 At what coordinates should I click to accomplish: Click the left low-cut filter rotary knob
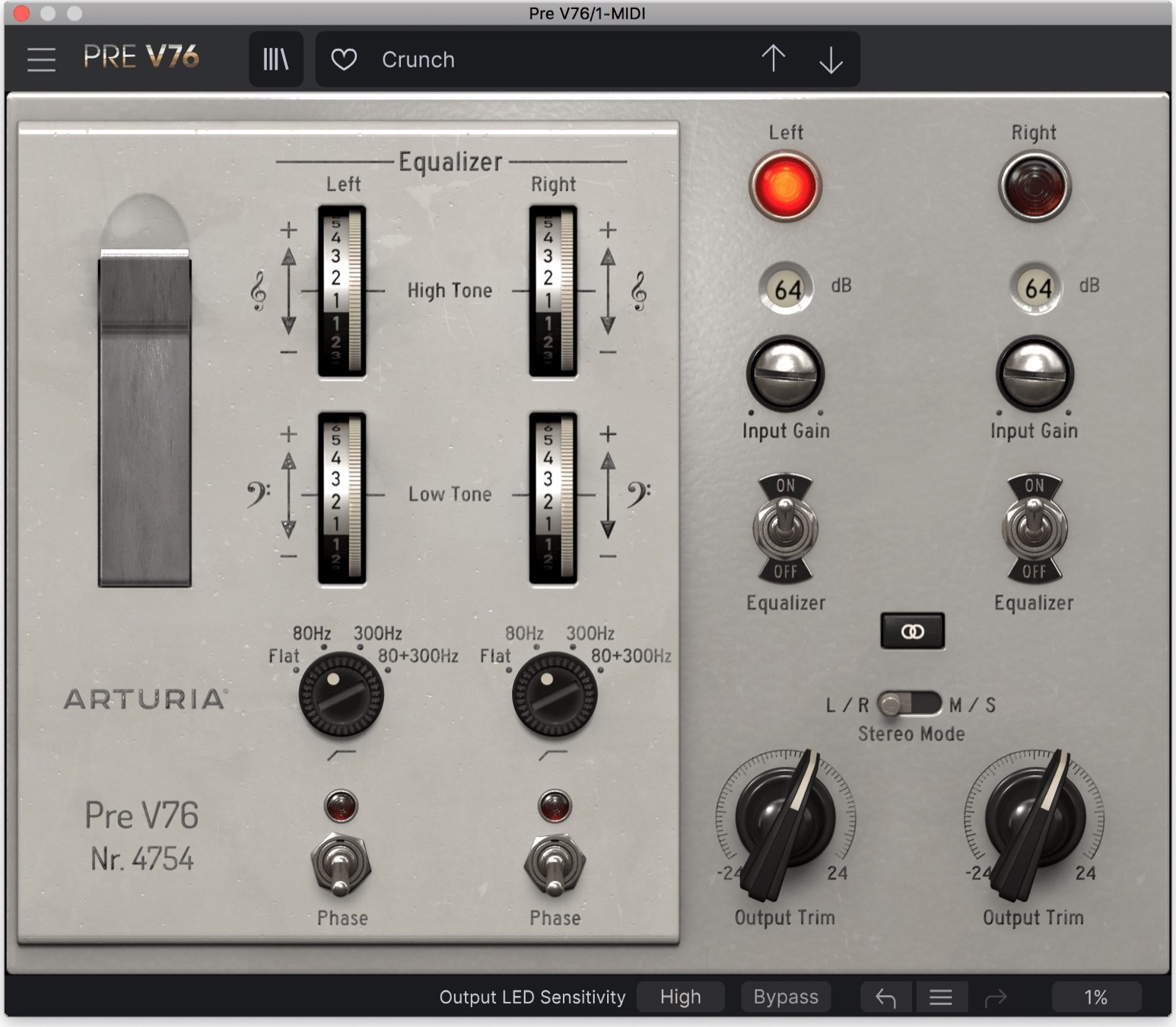tap(341, 695)
